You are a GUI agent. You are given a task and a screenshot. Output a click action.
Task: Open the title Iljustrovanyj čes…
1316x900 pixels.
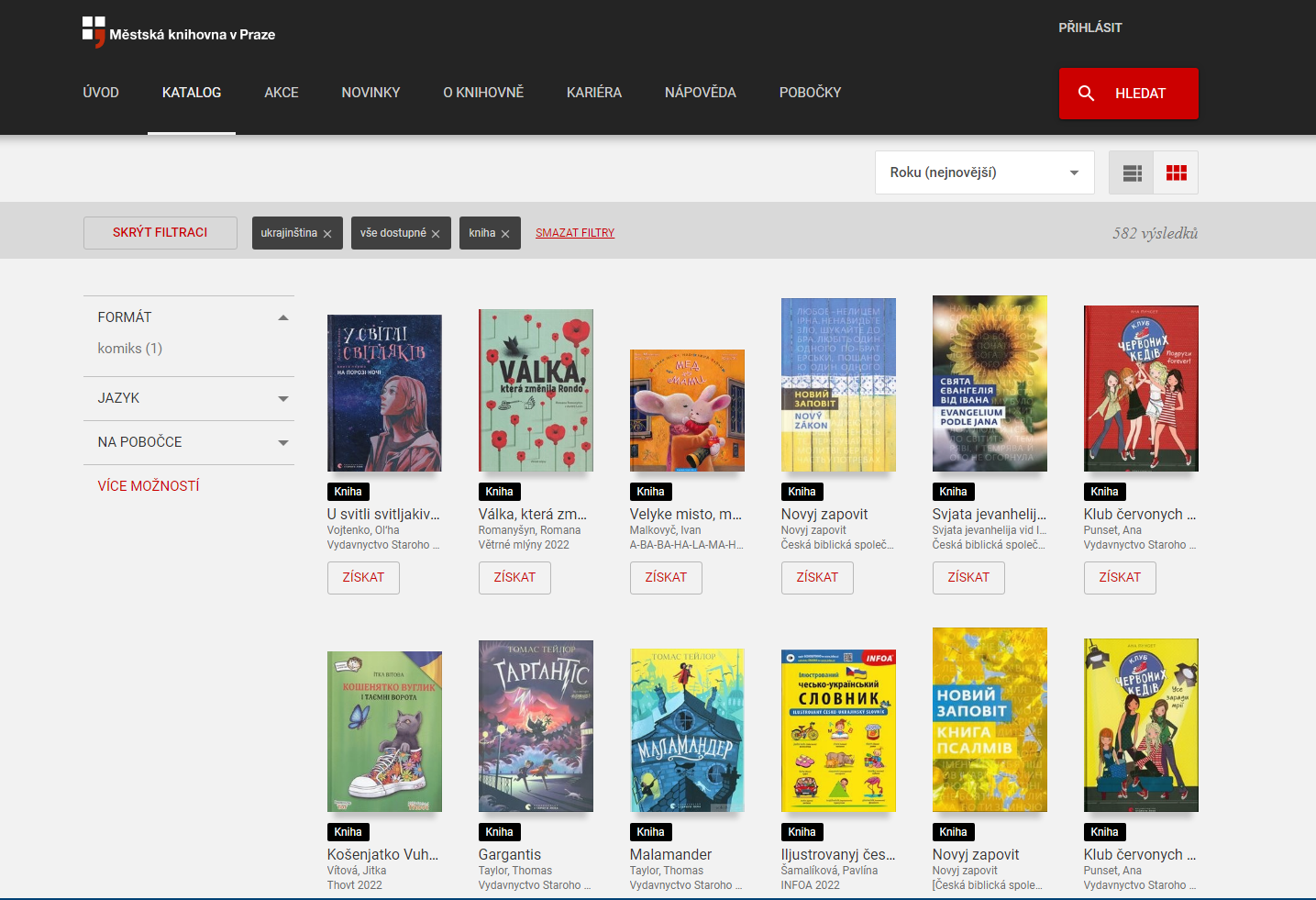(838, 855)
